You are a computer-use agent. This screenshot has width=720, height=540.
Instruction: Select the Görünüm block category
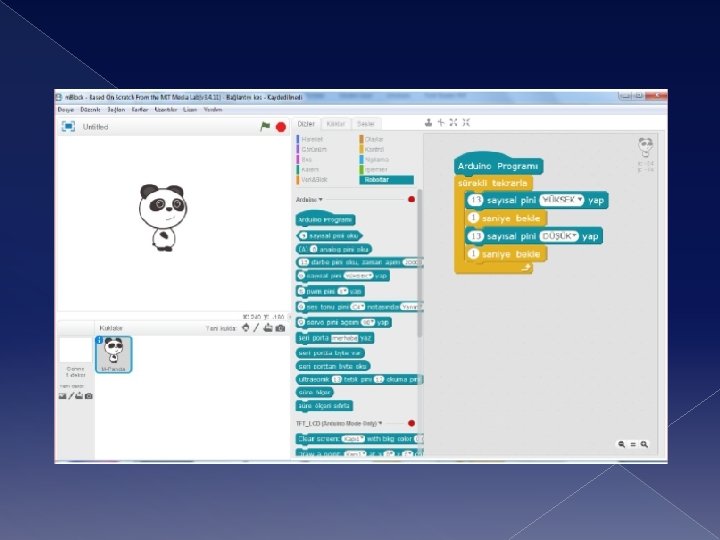tap(312, 149)
